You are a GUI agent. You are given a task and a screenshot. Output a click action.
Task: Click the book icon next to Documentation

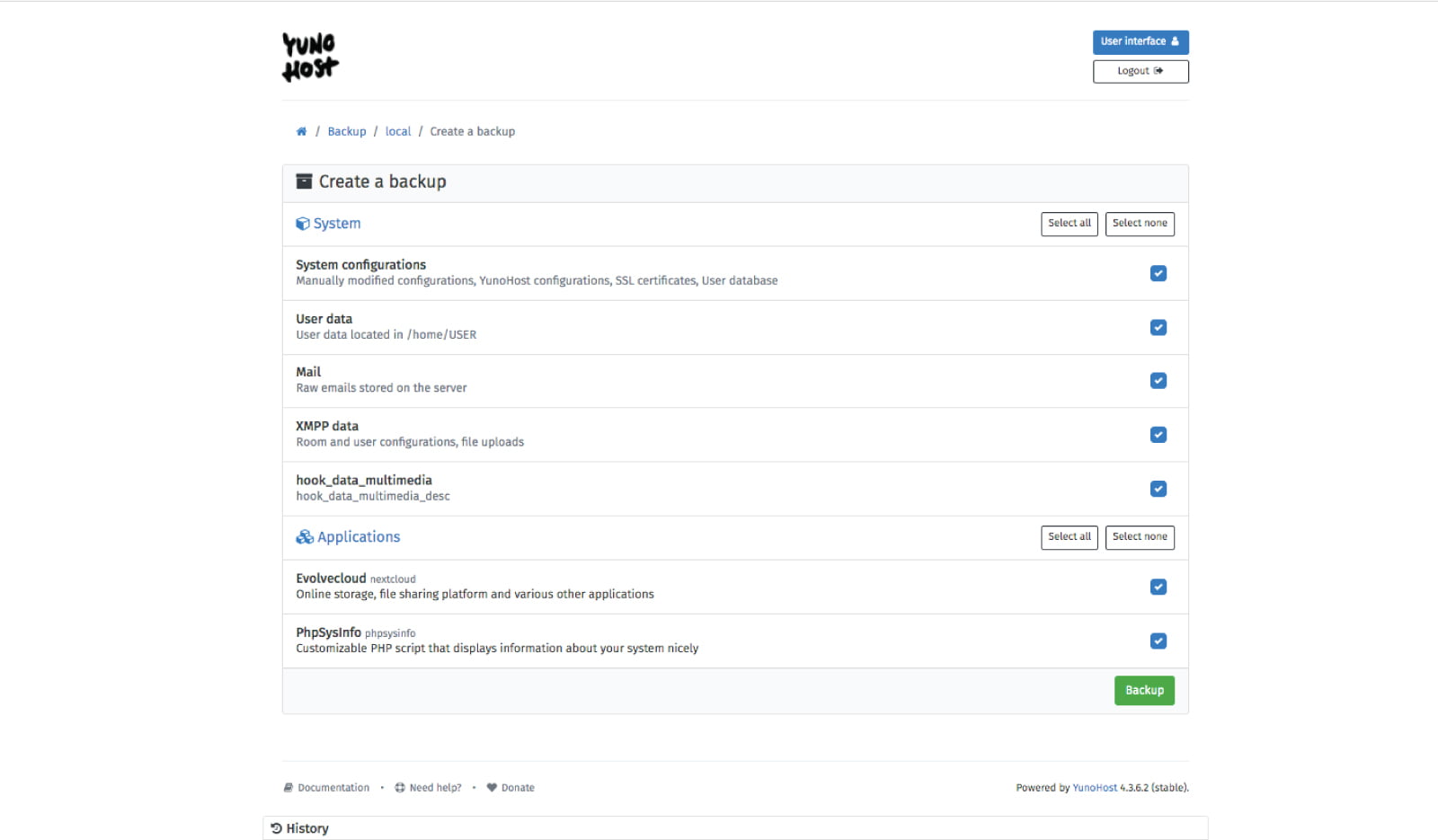point(288,787)
